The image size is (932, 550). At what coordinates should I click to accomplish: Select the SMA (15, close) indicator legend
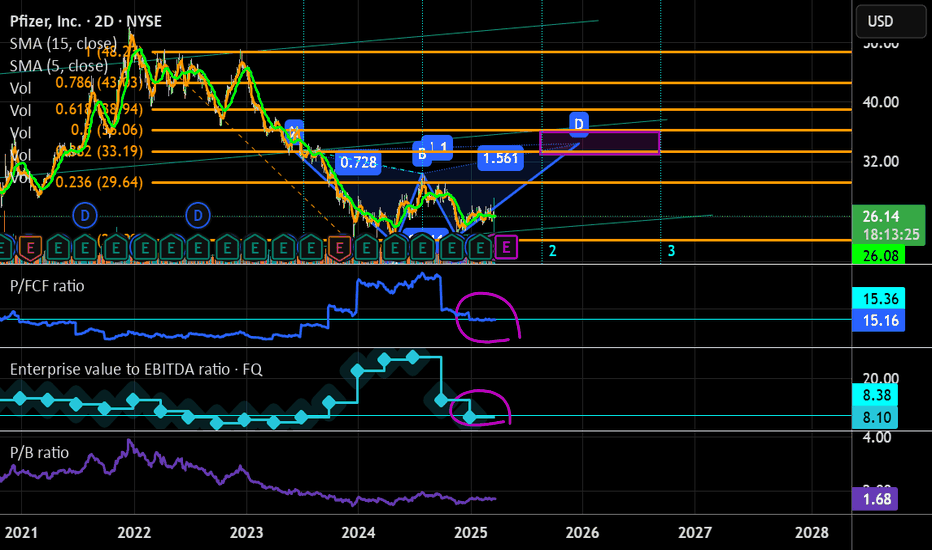[x=63, y=43]
